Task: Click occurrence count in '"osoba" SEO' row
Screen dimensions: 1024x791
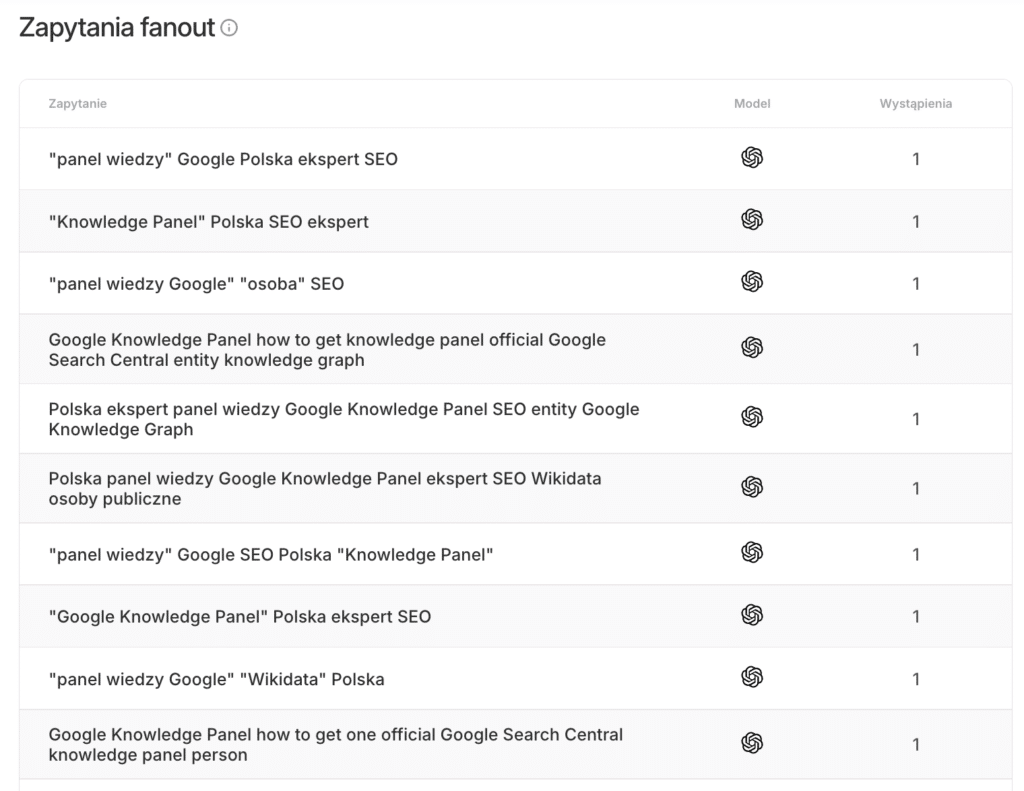Action: coord(916,284)
